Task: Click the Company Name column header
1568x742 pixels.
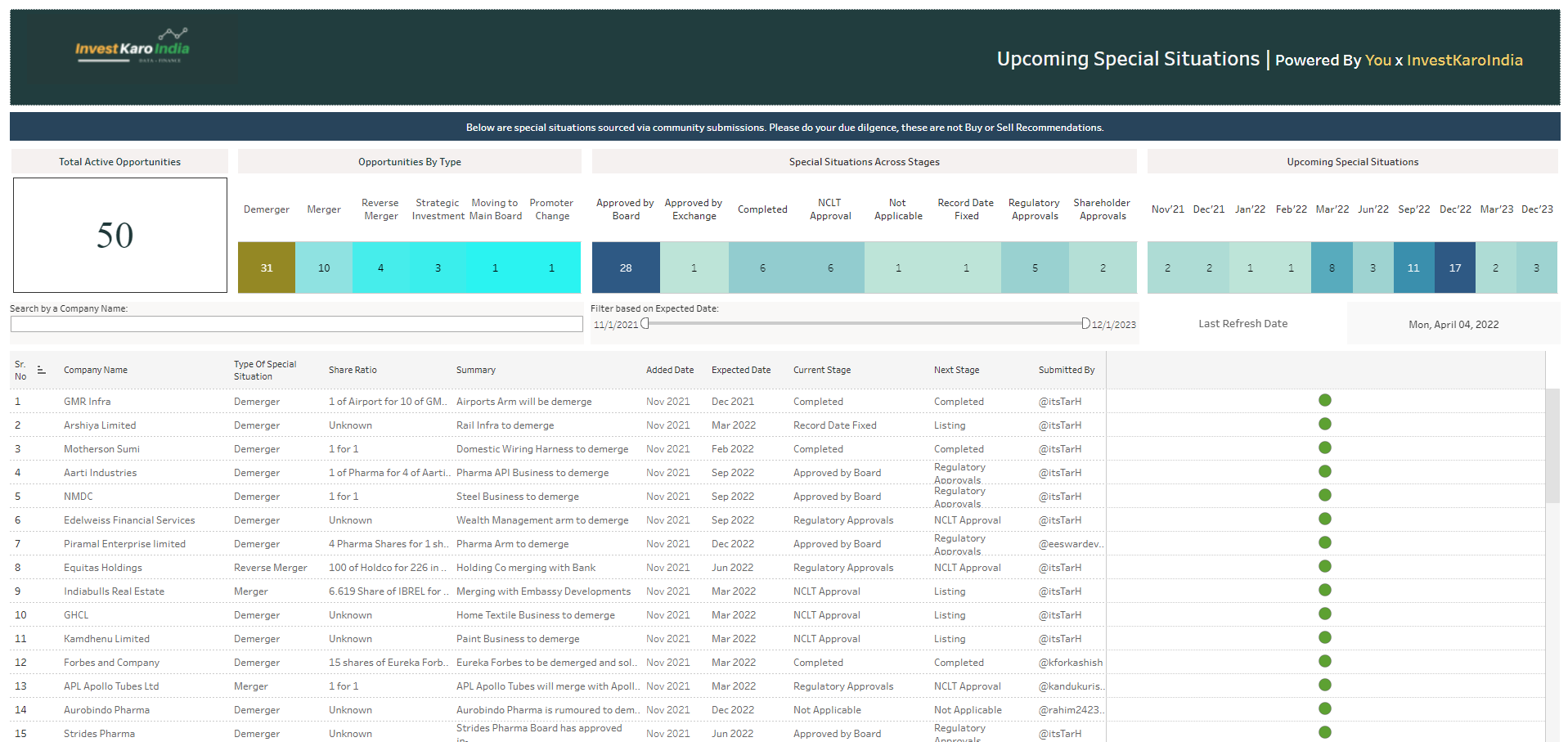Action: point(96,371)
